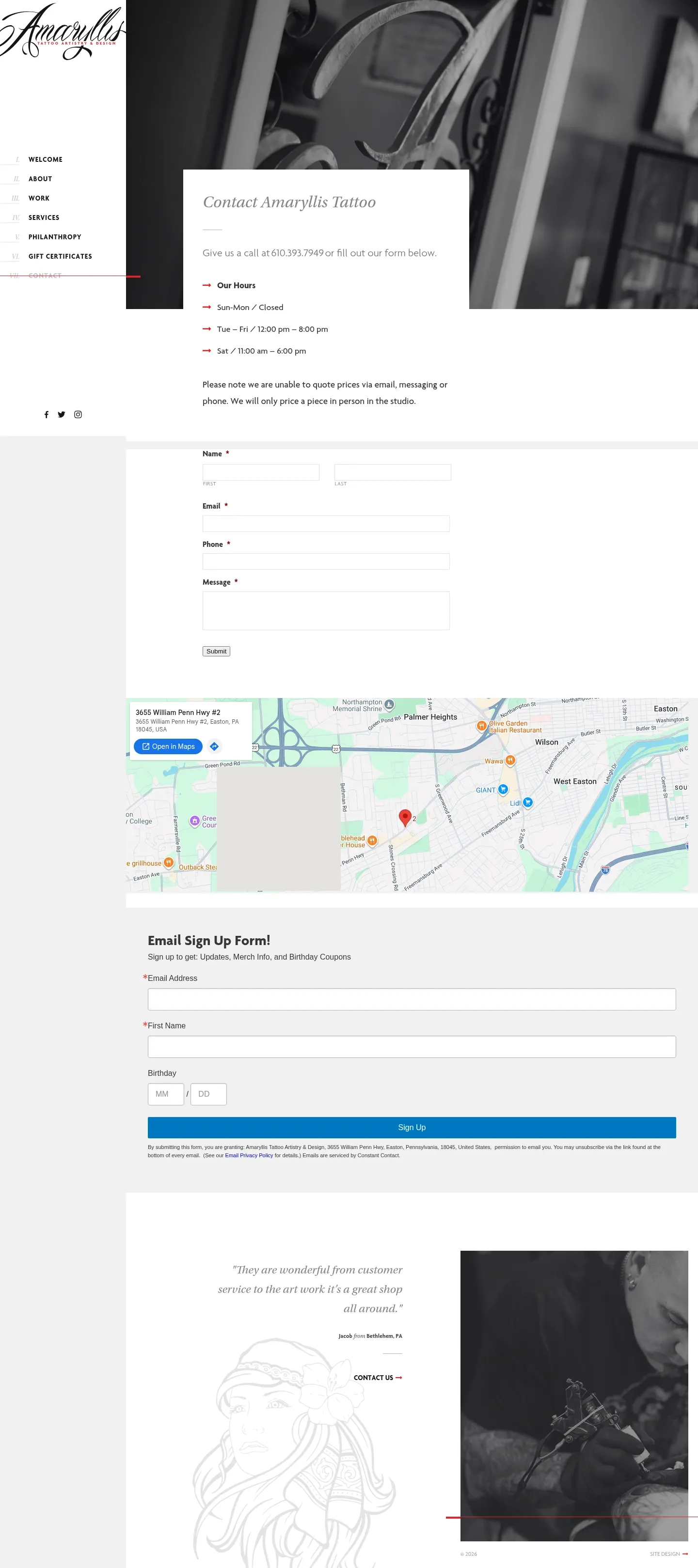Open the Services menu item

tap(44, 218)
